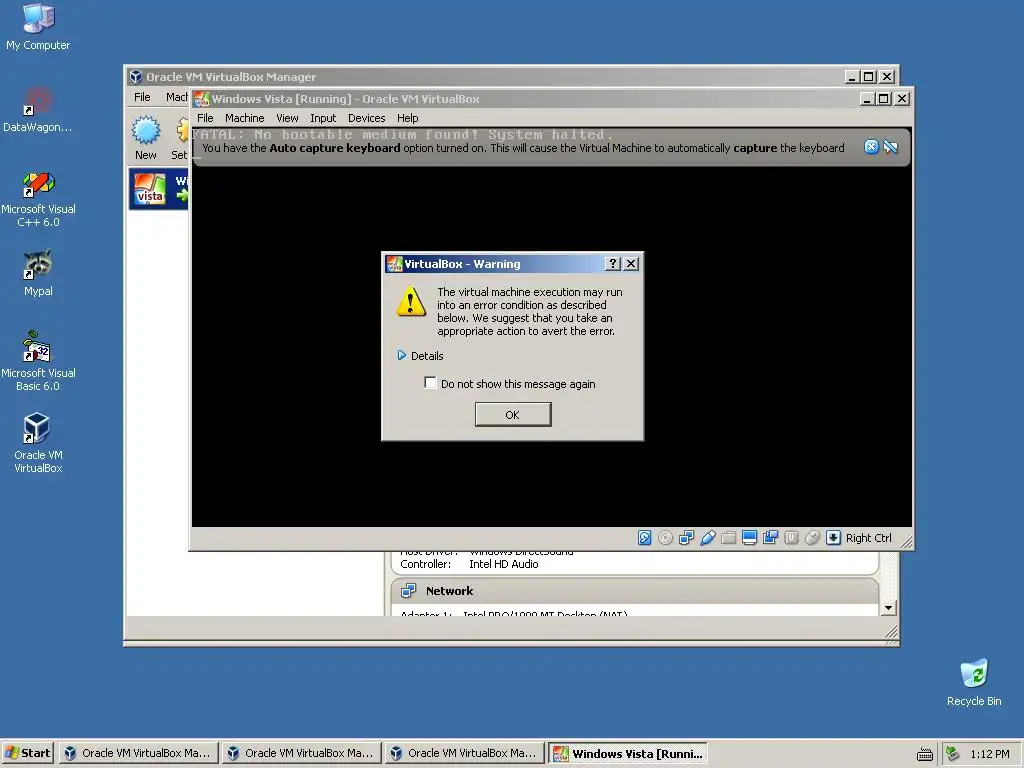Select the Microsoft Visual C++ 6.0 desktop icon

[x=38, y=199]
